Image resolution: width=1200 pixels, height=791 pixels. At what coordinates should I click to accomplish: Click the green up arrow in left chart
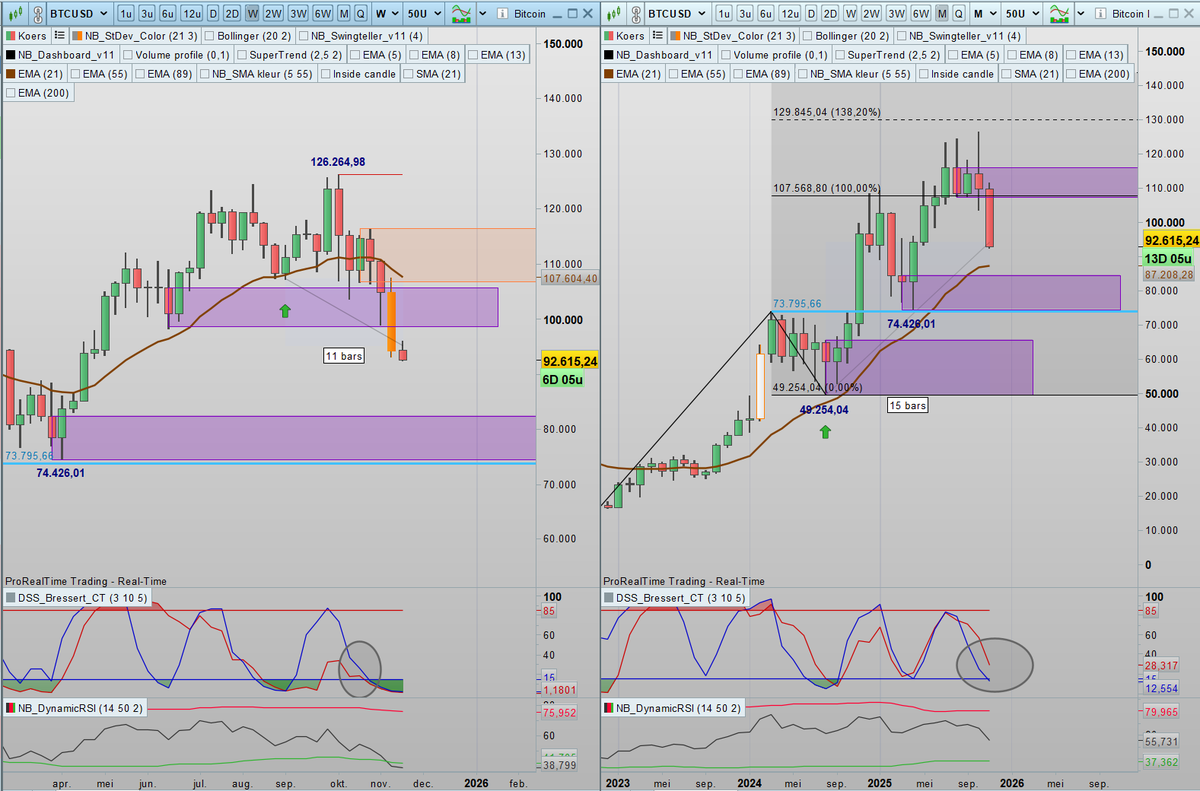[285, 310]
